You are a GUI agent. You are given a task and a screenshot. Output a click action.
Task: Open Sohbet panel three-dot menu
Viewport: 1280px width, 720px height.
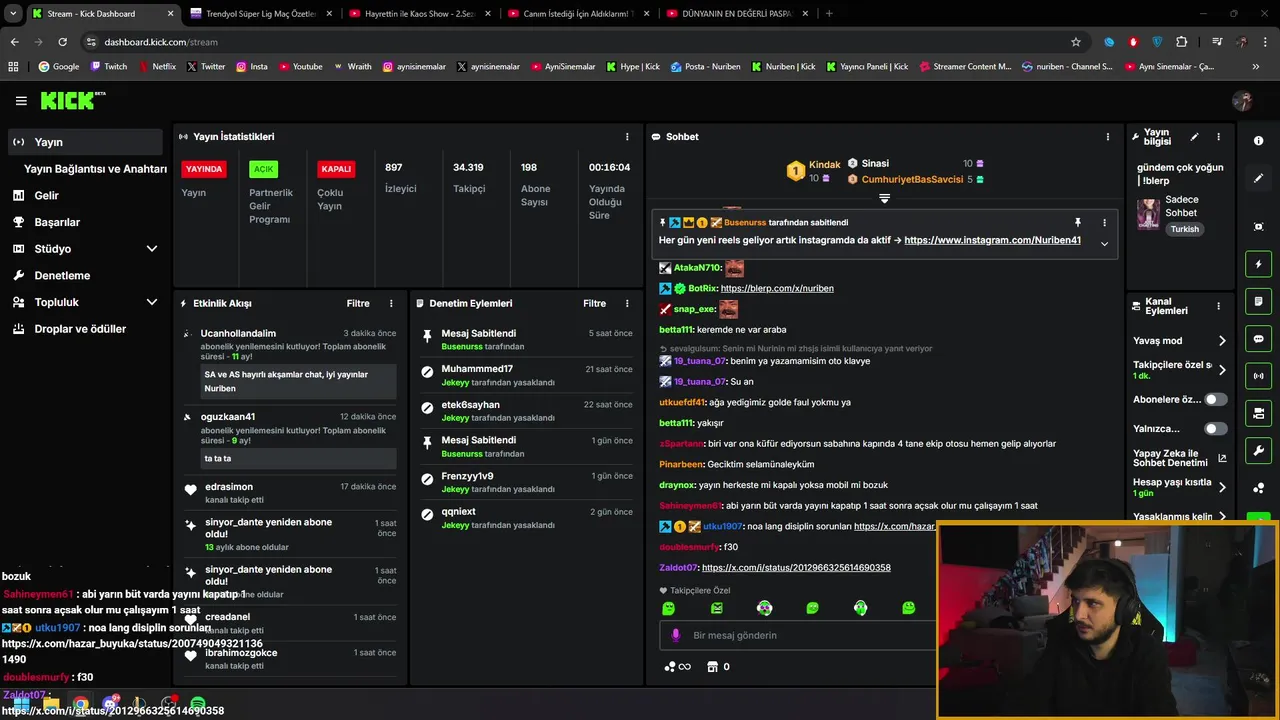1107,137
